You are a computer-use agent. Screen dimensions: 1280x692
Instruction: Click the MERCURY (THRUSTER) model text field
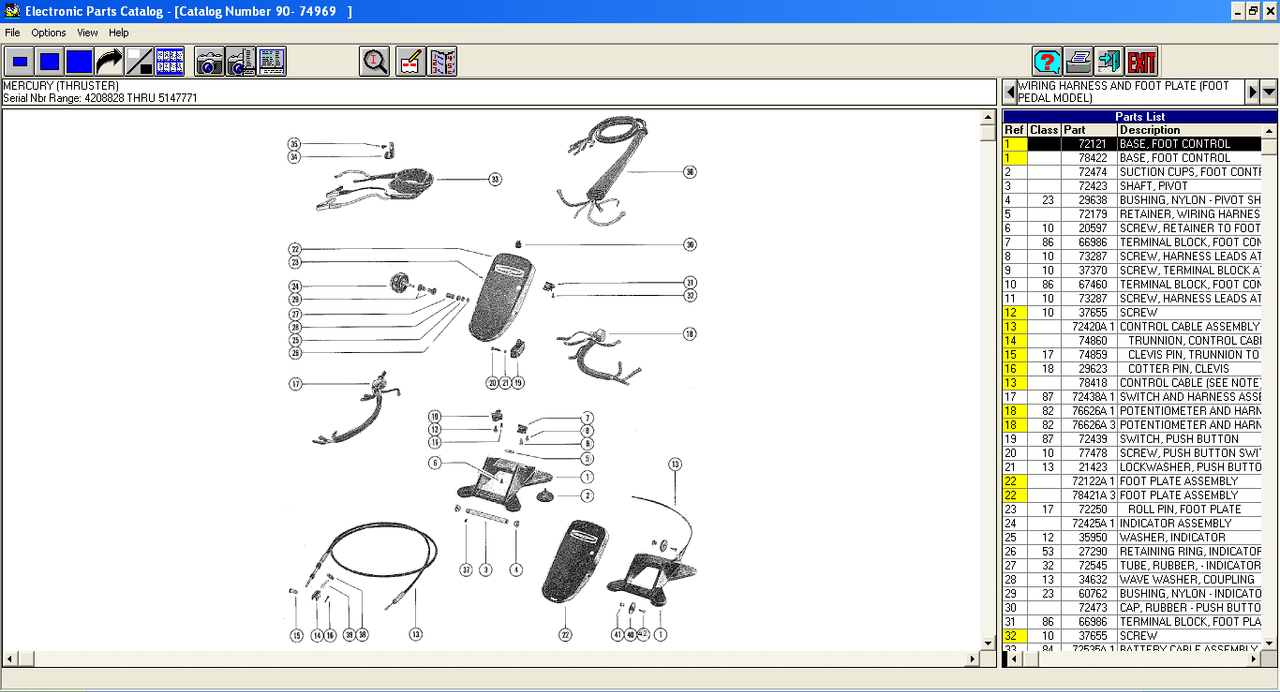(499, 92)
